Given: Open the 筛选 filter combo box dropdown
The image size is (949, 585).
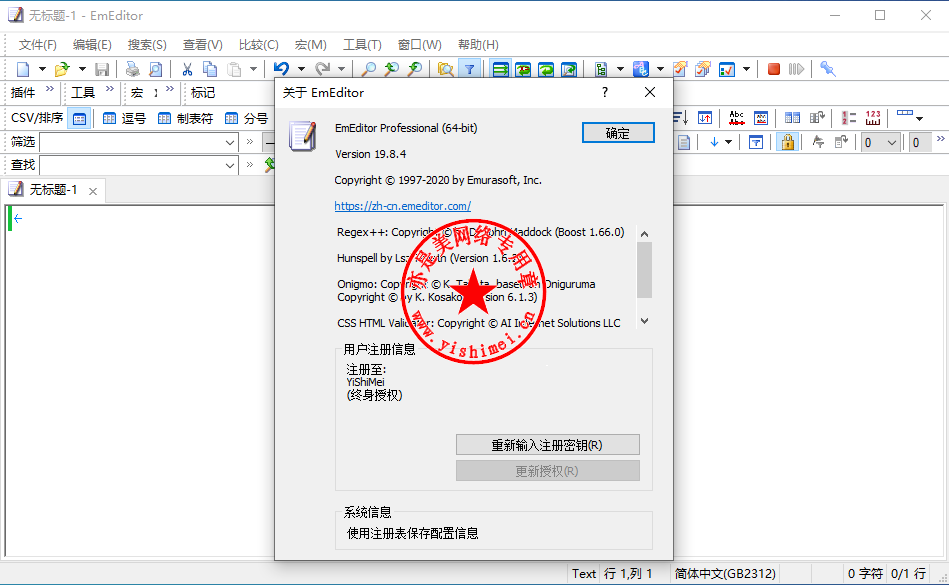Looking at the screenshot, I should click(x=229, y=142).
